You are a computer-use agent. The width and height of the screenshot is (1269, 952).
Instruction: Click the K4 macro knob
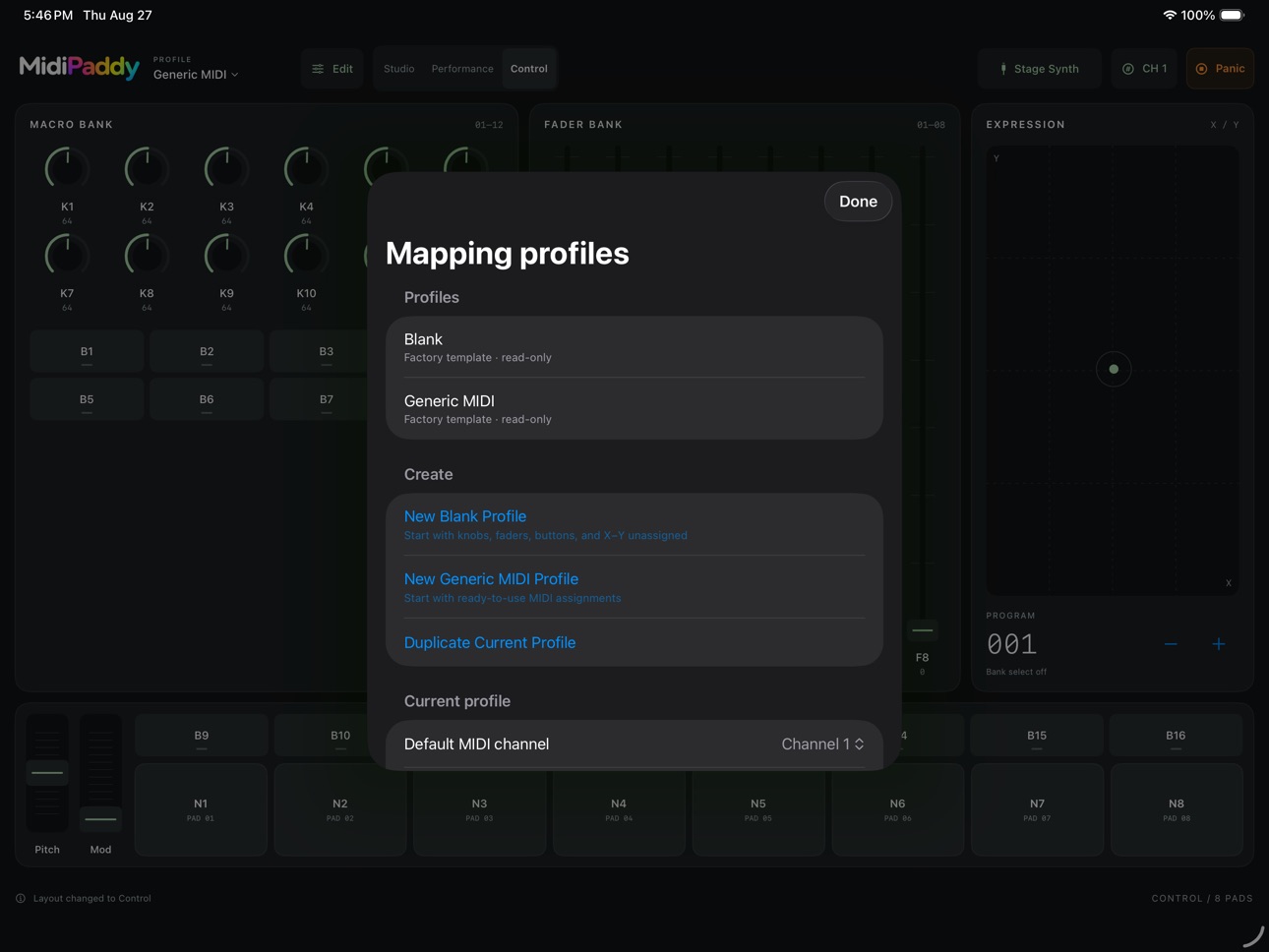point(306,169)
